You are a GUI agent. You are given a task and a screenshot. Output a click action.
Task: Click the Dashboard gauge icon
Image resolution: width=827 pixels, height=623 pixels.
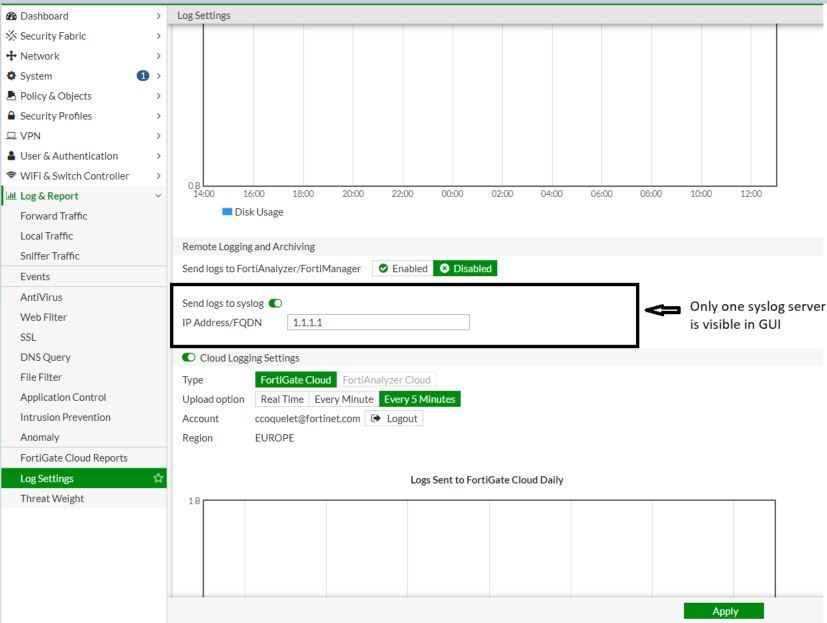click(x=11, y=16)
